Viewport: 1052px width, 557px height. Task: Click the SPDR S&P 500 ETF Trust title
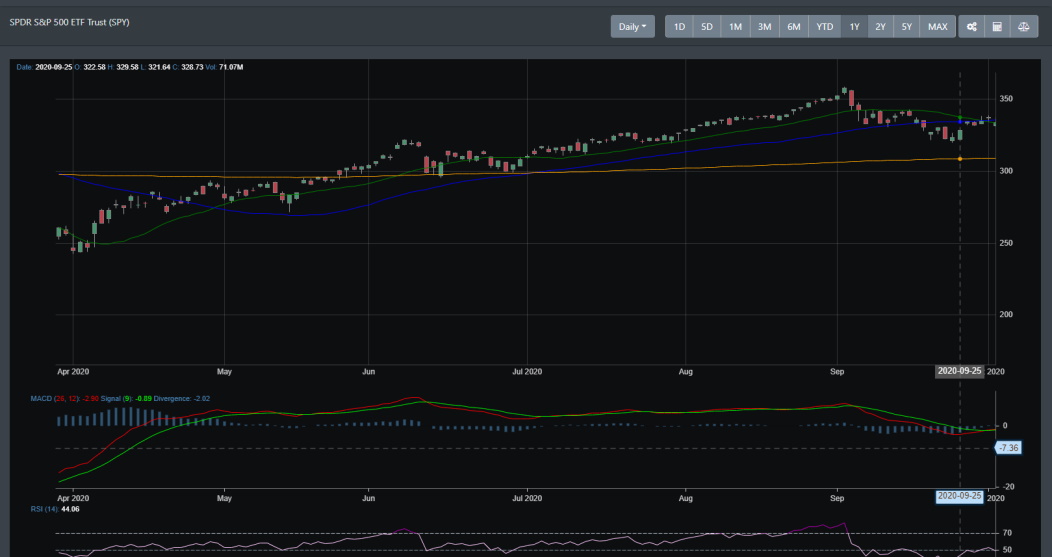click(x=70, y=22)
